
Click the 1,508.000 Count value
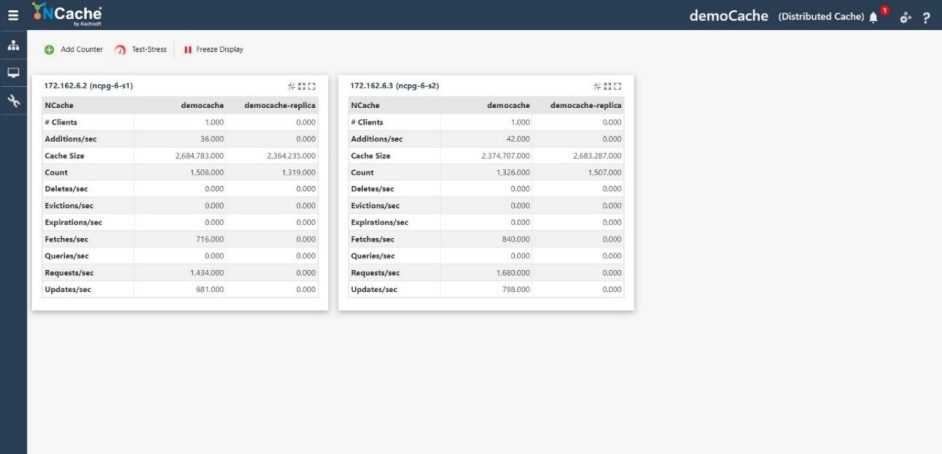point(208,172)
